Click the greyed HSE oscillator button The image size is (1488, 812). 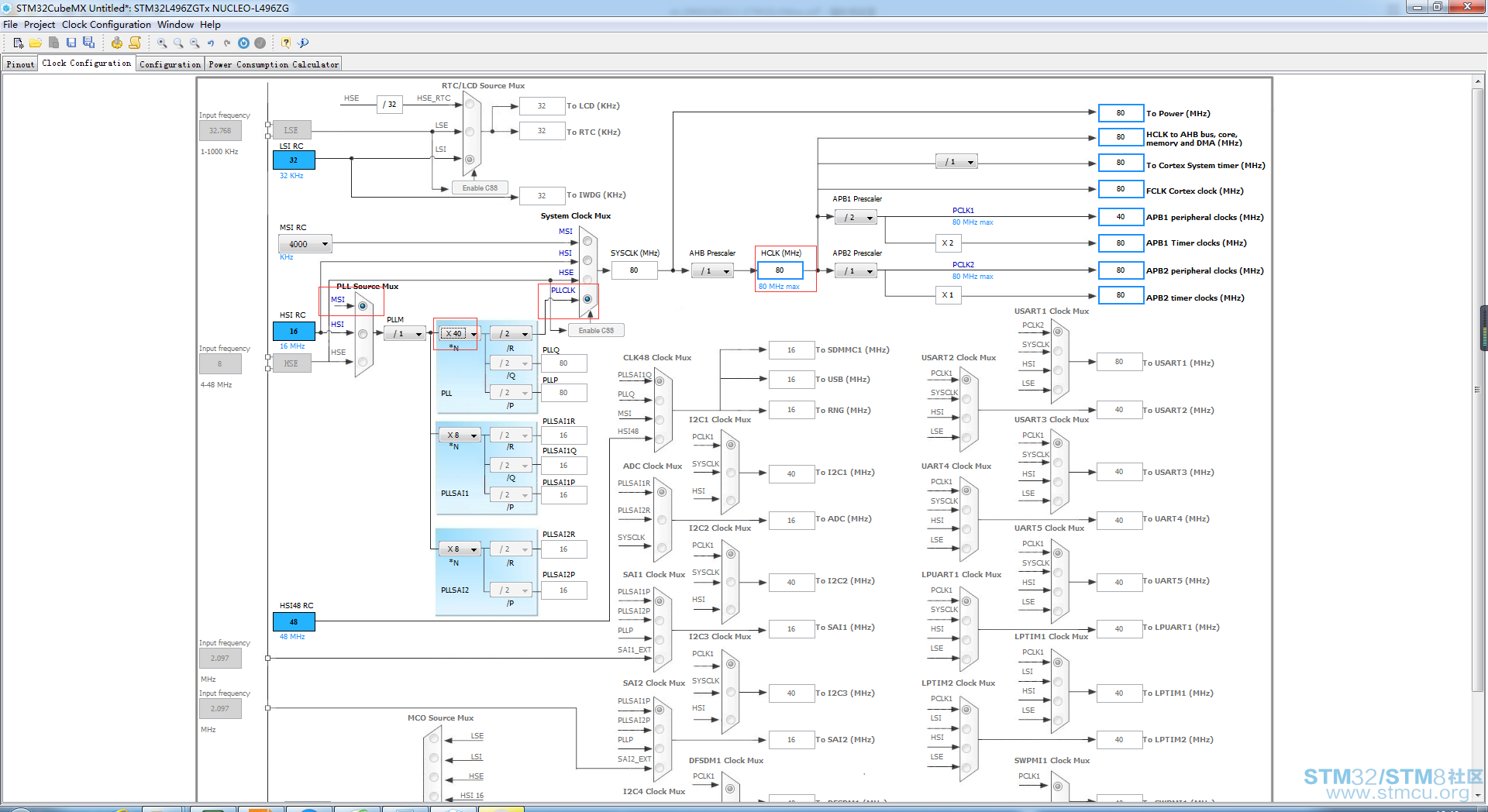click(x=291, y=363)
